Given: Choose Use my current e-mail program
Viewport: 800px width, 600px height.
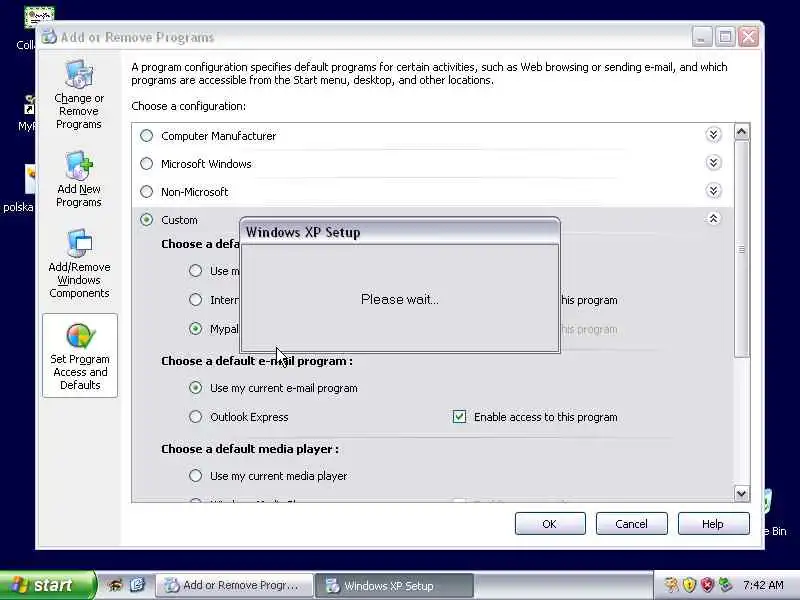Looking at the screenshot, I should click(195, 388).
